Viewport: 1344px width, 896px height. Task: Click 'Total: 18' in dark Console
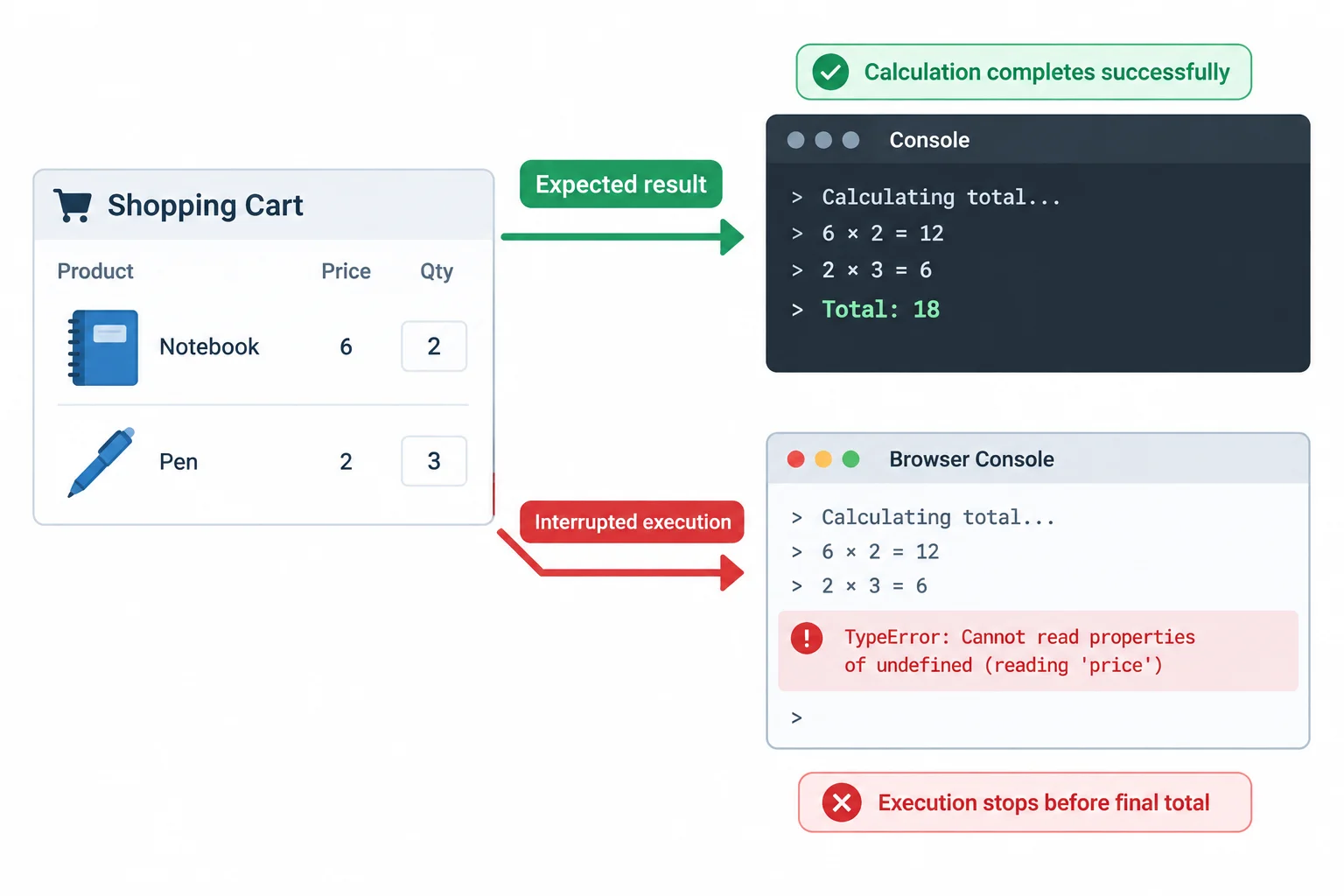(880, 310)
